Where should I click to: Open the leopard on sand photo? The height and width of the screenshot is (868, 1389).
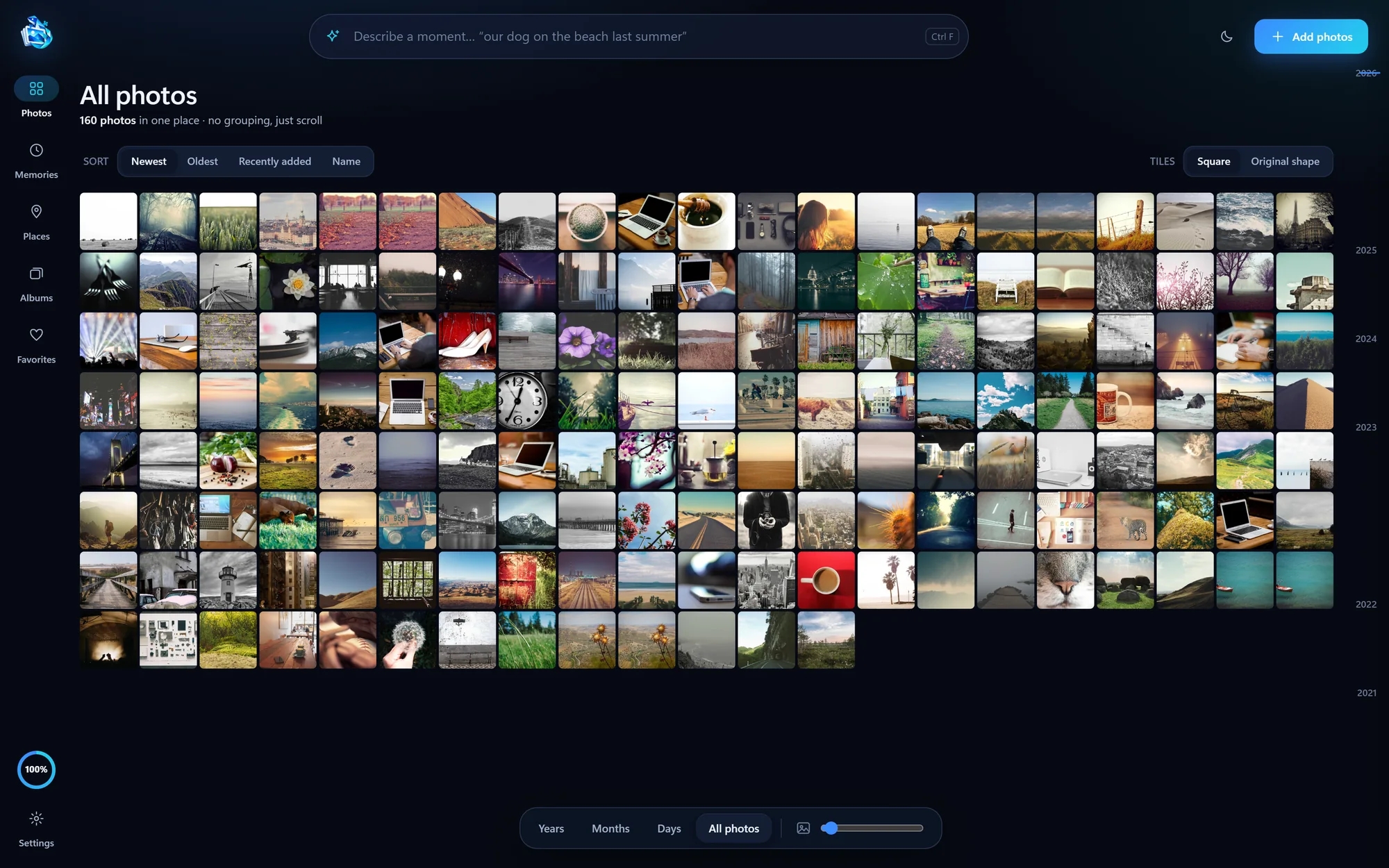tap(1125, 521)
